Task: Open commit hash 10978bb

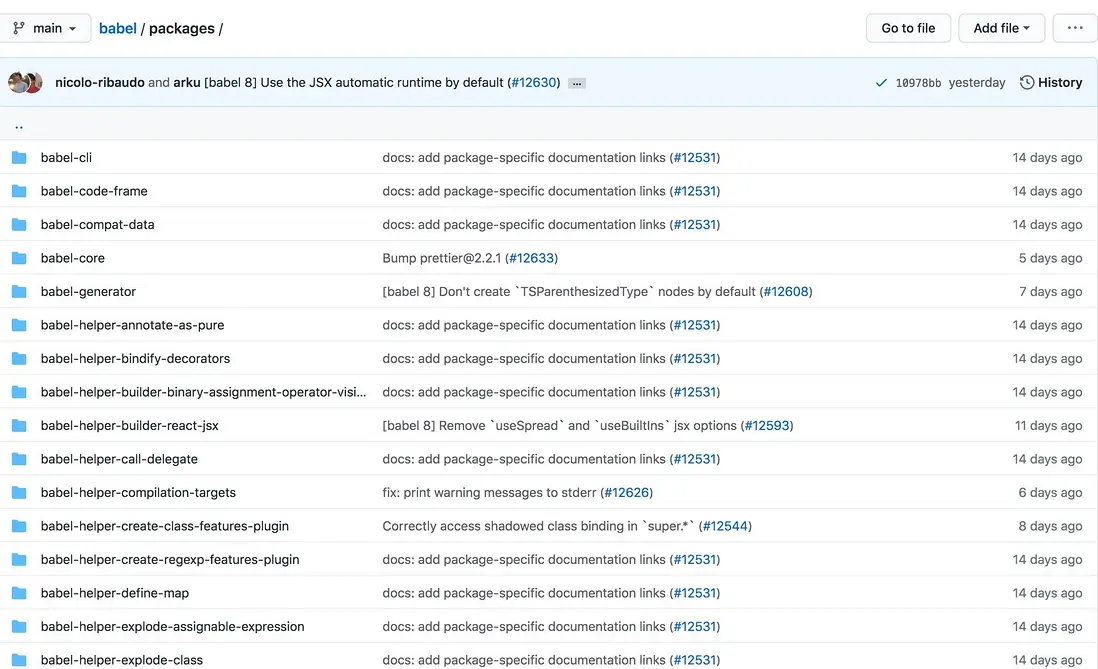Action: pyautogui.click(x=918, y=83)
